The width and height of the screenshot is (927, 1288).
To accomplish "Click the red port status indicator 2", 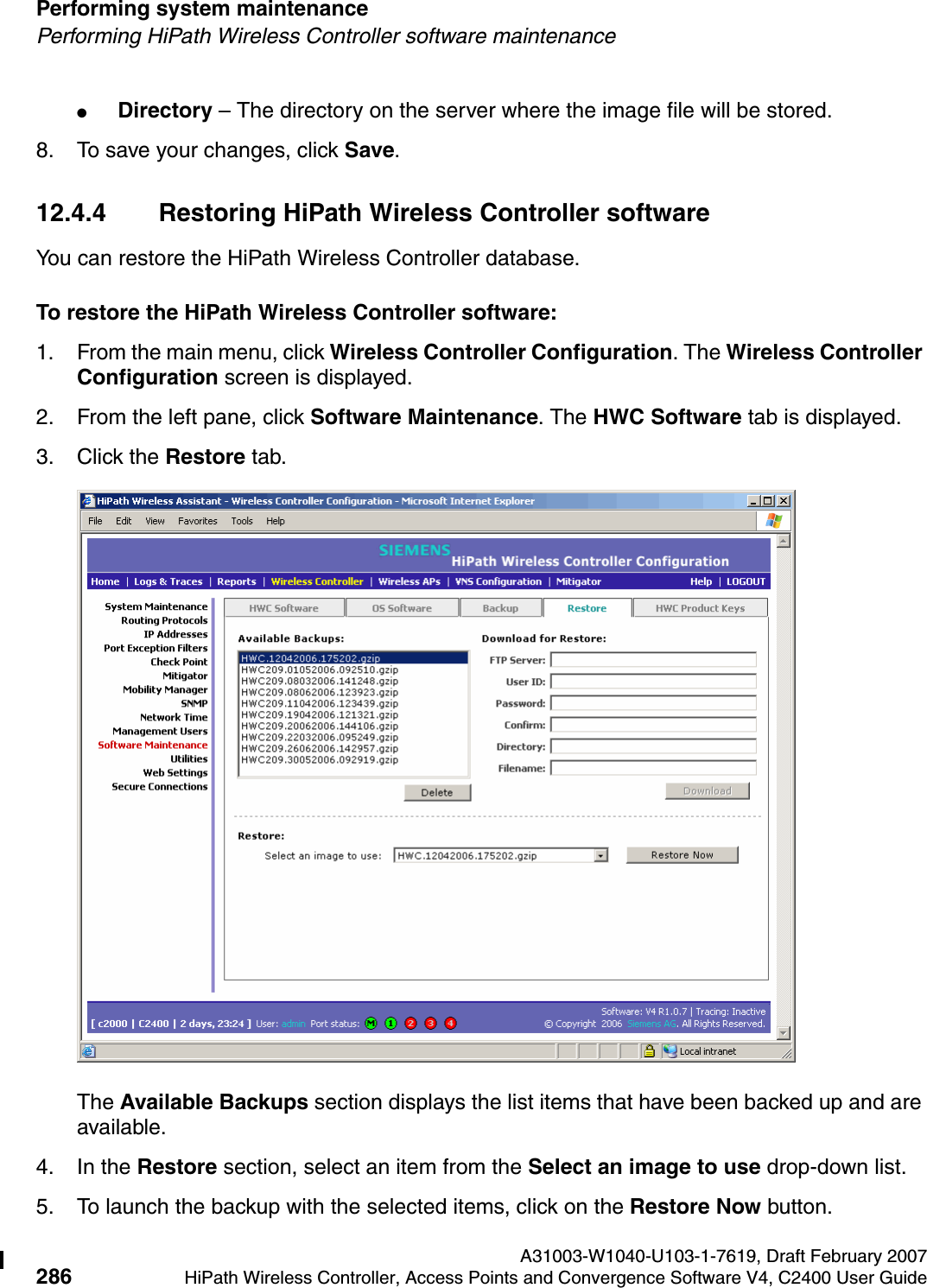I will [411, 1022].
